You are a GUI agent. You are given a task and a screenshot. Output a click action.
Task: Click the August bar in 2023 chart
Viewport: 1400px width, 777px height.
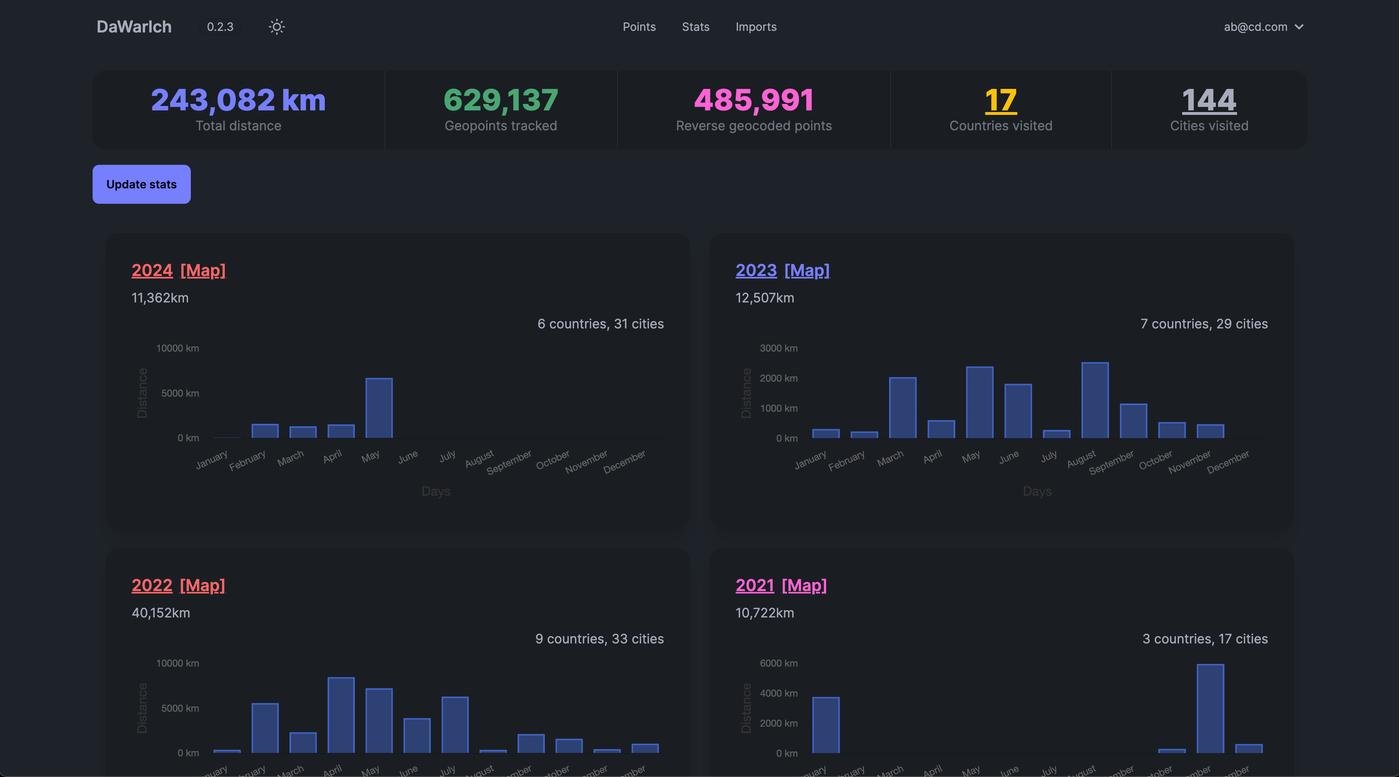(1095, 401)
